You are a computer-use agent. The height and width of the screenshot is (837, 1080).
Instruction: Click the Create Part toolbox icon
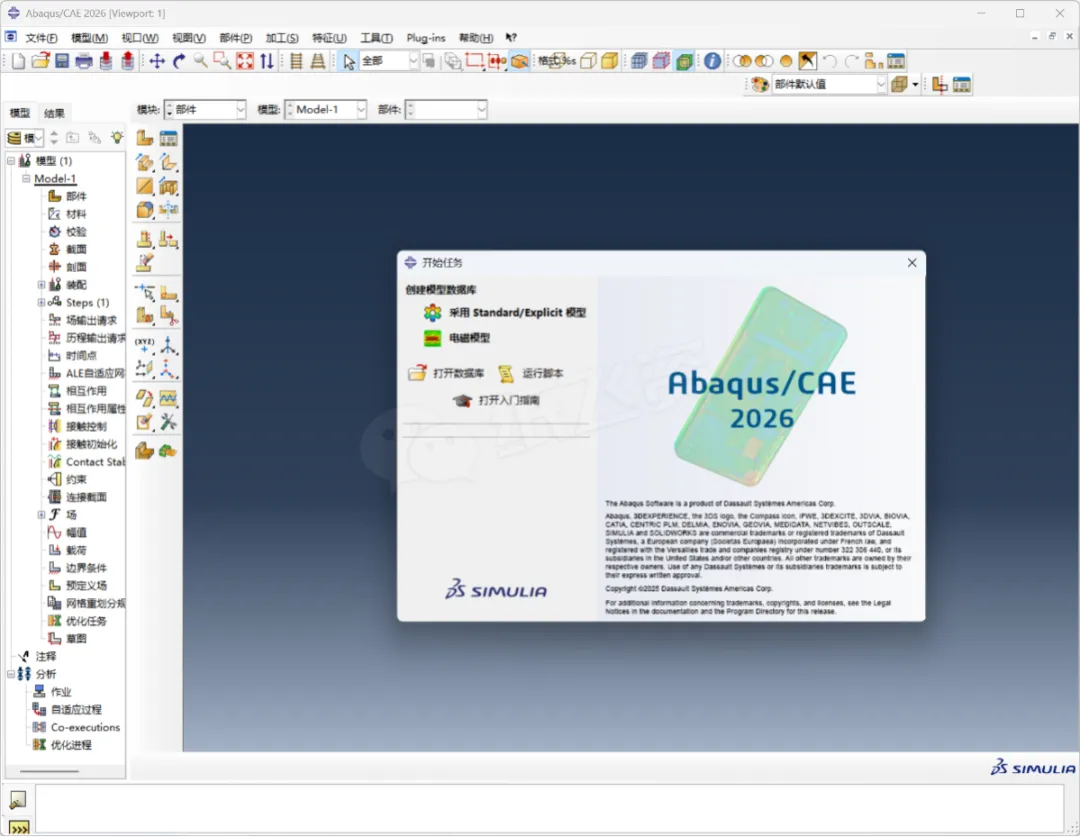(145, 138)
